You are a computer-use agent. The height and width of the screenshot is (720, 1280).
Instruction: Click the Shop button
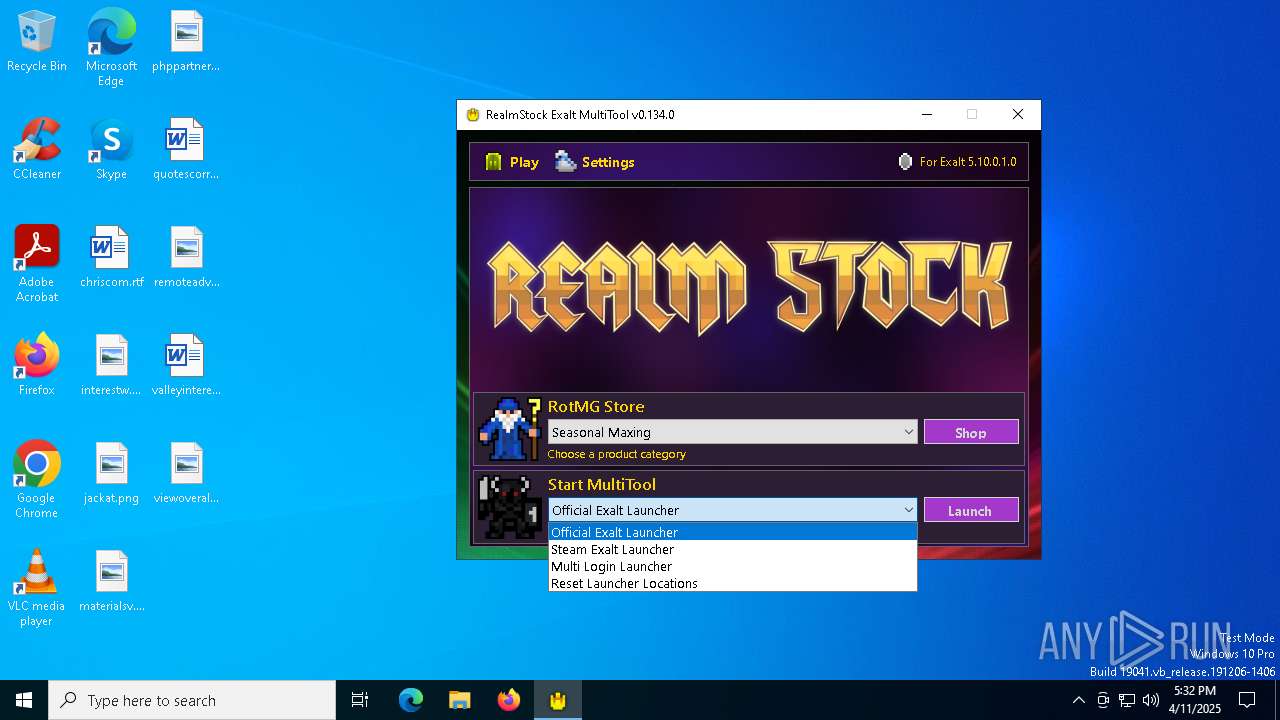pos(971,432)
